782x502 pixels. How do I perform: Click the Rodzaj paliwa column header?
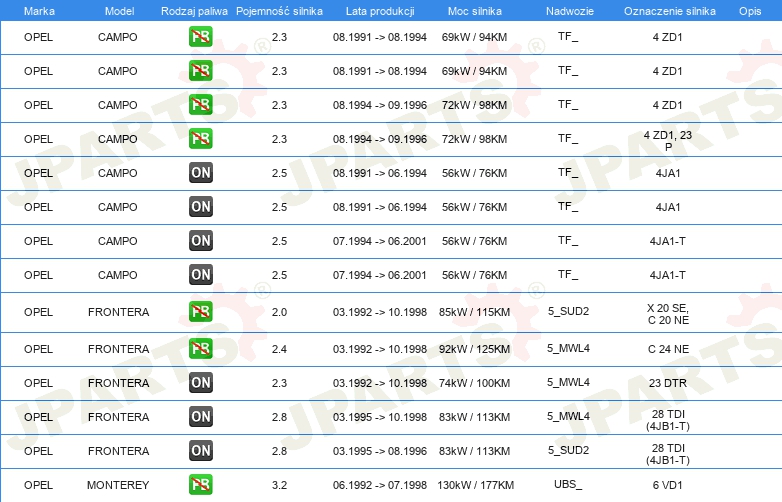coord(194,11)
